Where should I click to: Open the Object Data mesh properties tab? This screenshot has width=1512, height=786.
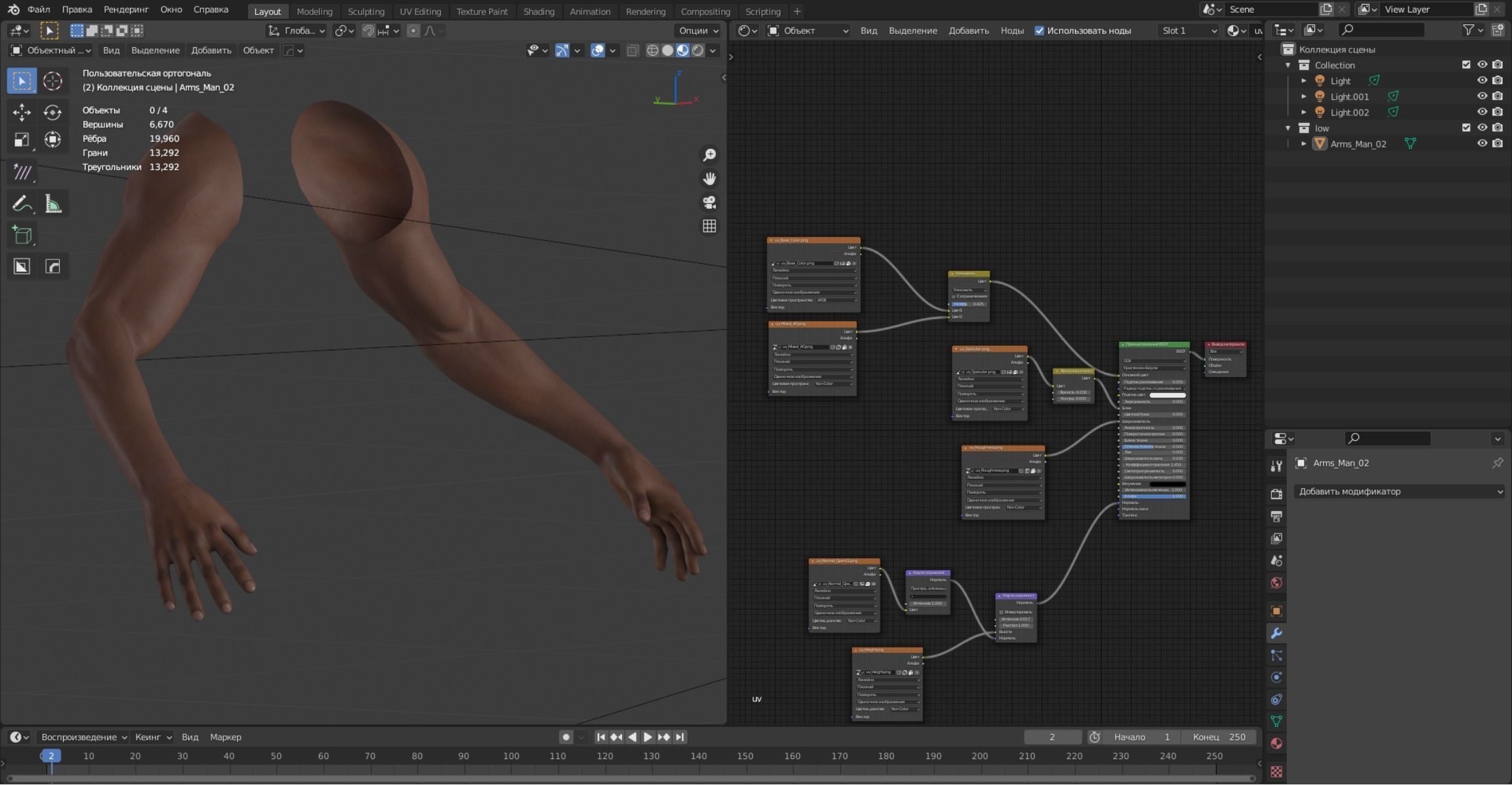1276,721
